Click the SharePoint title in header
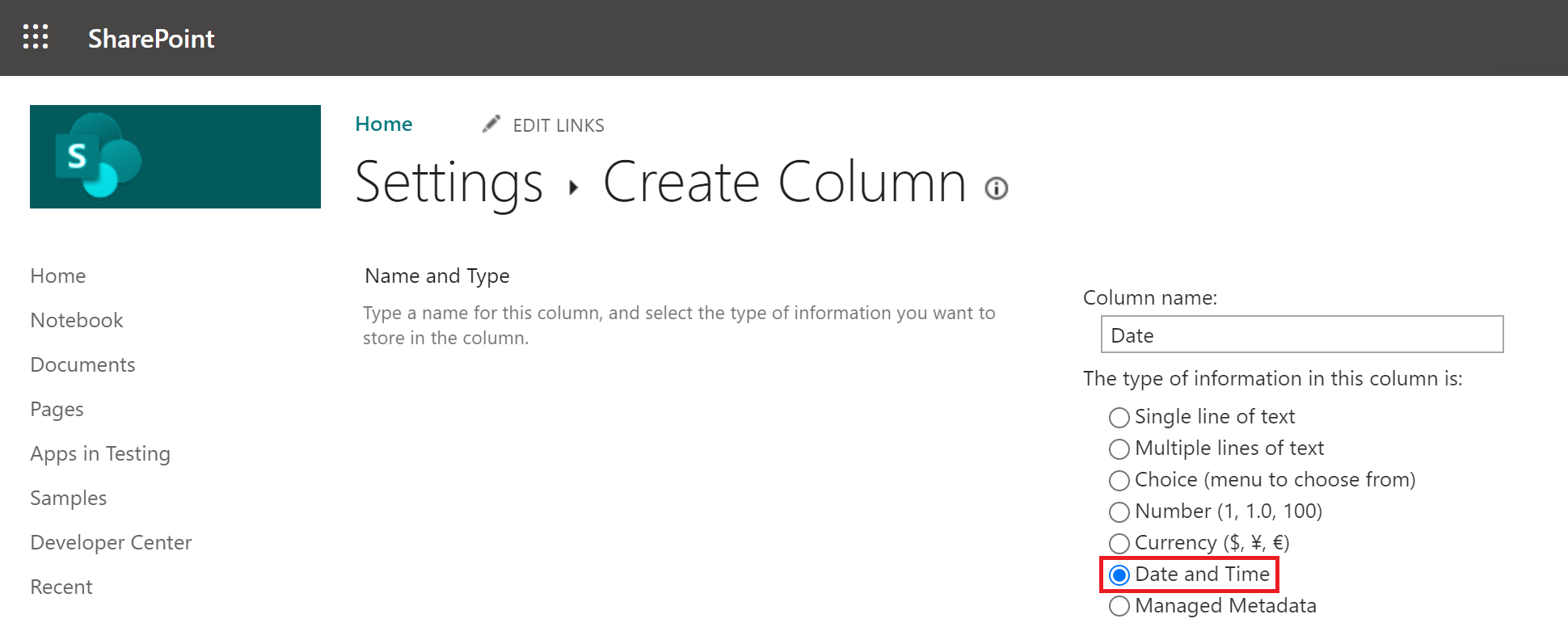Image resolution: width=1568 pixels, height=644 pixels. tap(151, 38)
